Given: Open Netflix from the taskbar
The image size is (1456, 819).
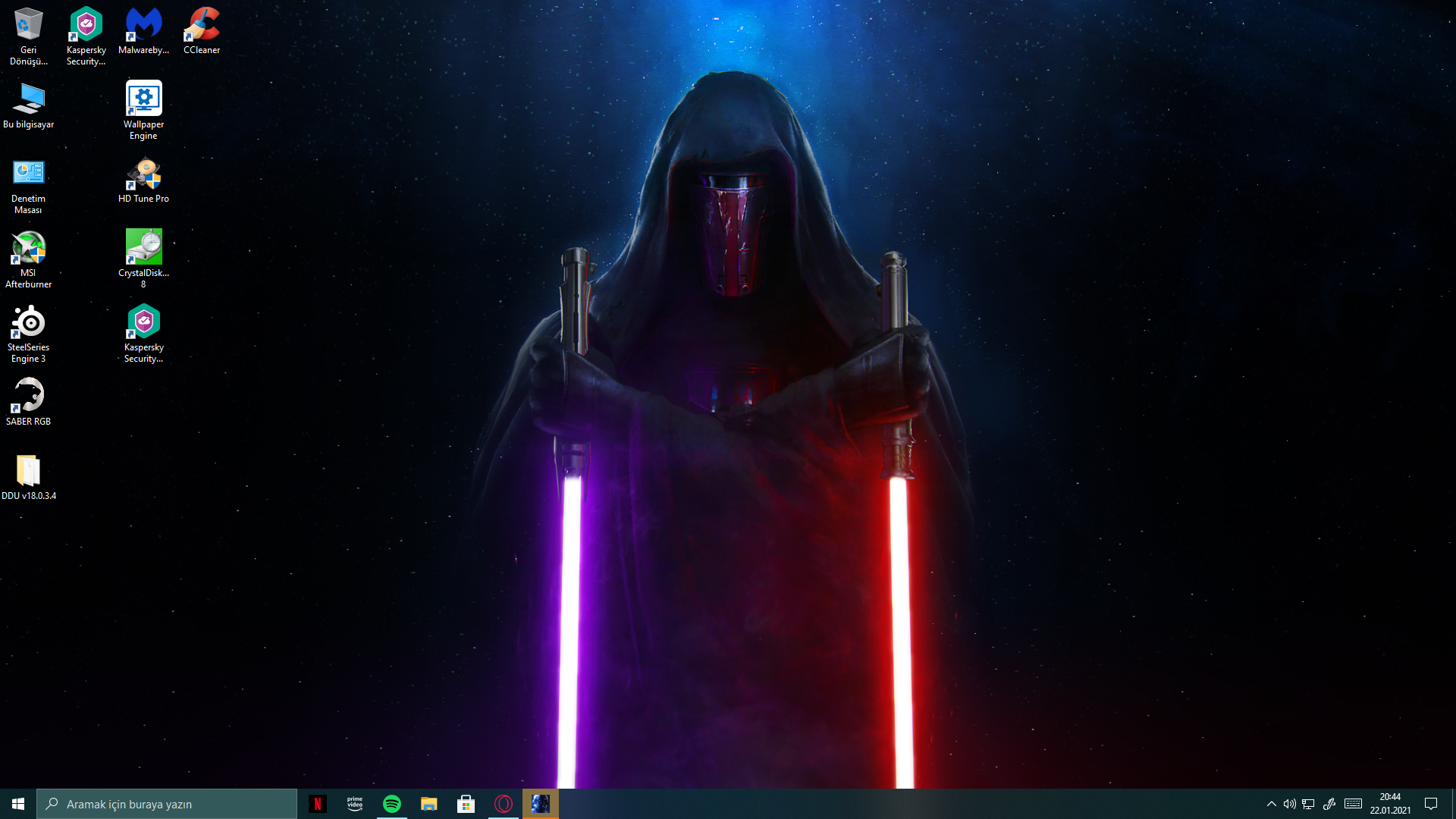Looking at the screenshot, I should [x=318, y=804].
